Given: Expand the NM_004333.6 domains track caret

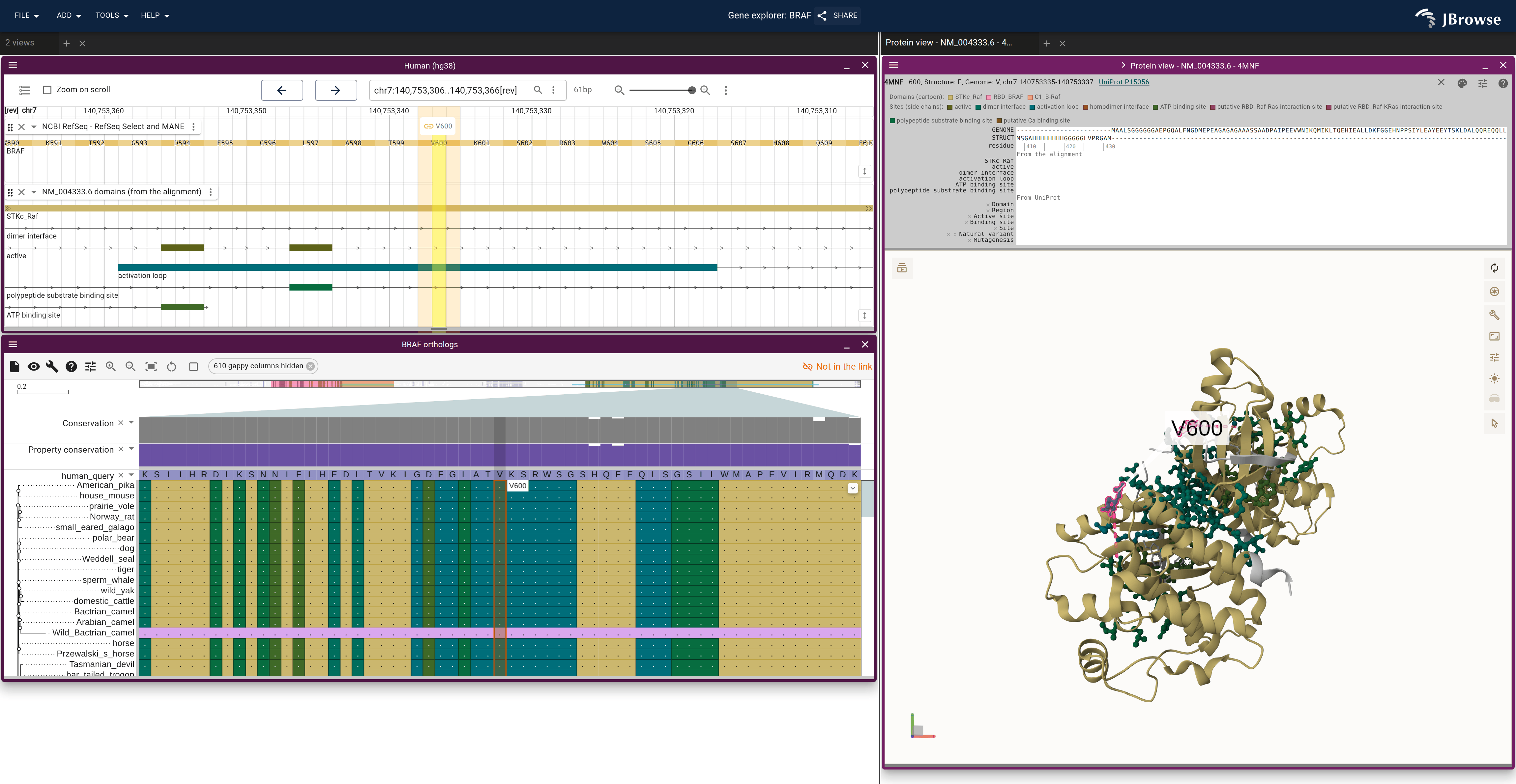Looking at the screenshot, I should [34, 192].
